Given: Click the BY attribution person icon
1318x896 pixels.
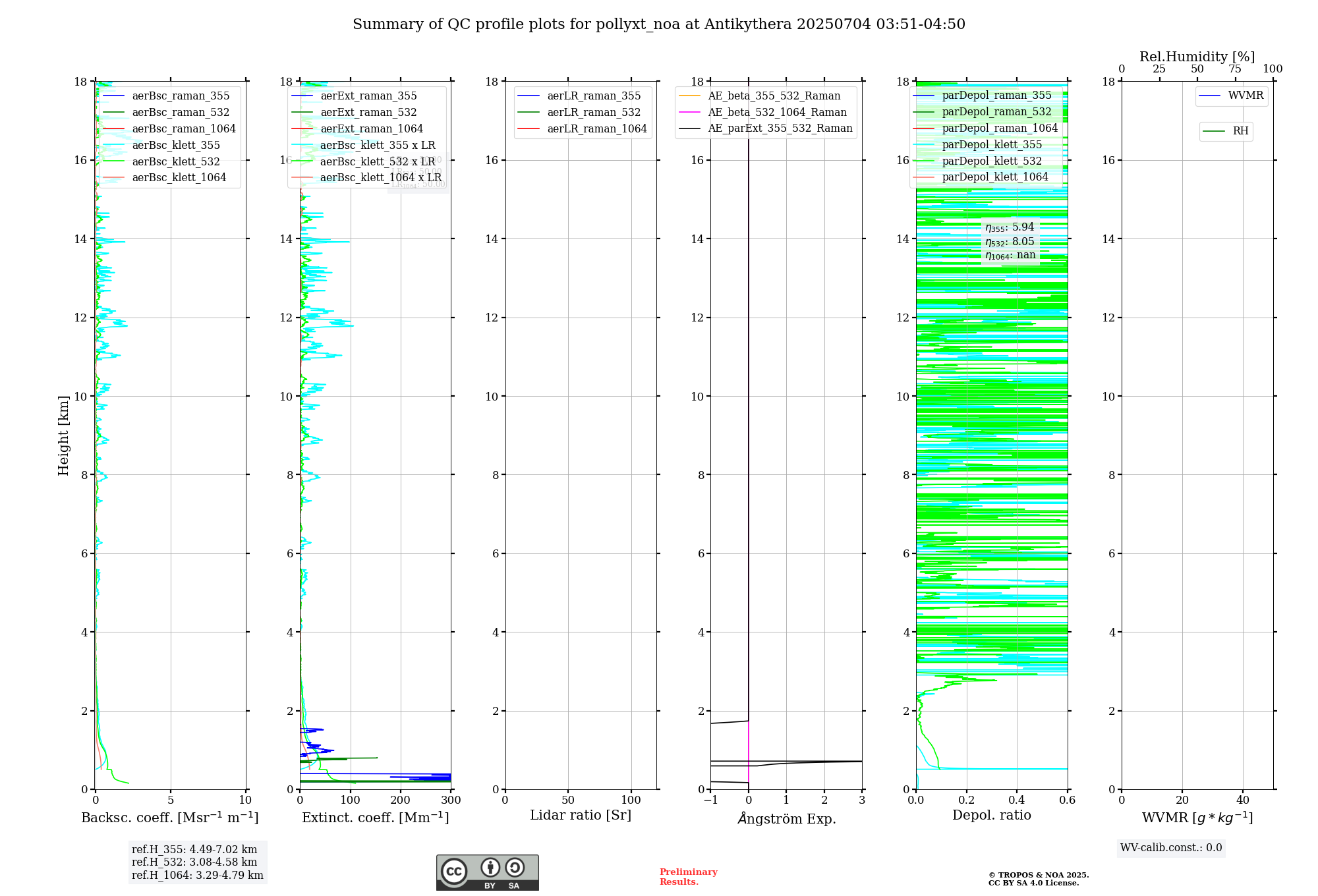Looking at the screenshot, I should (x=490, y=867).
